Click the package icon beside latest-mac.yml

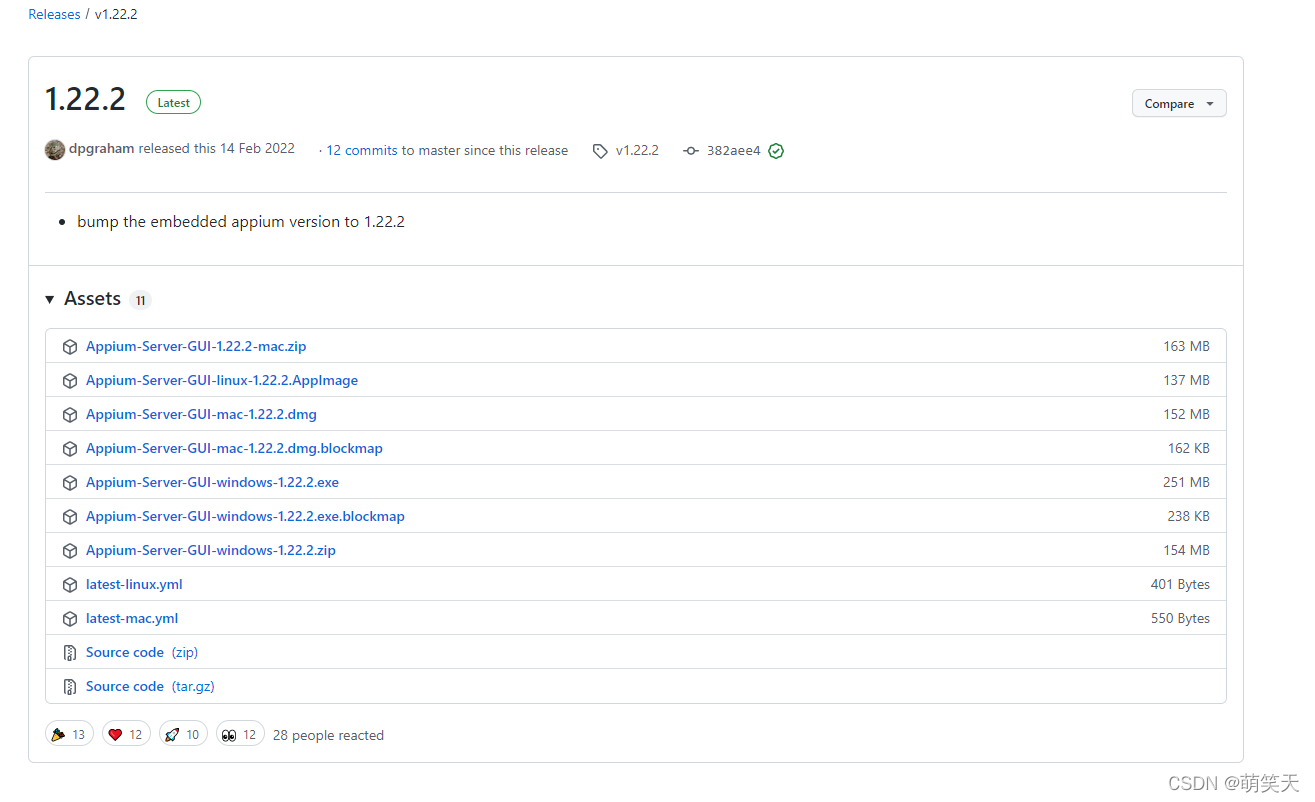point(70,619)
